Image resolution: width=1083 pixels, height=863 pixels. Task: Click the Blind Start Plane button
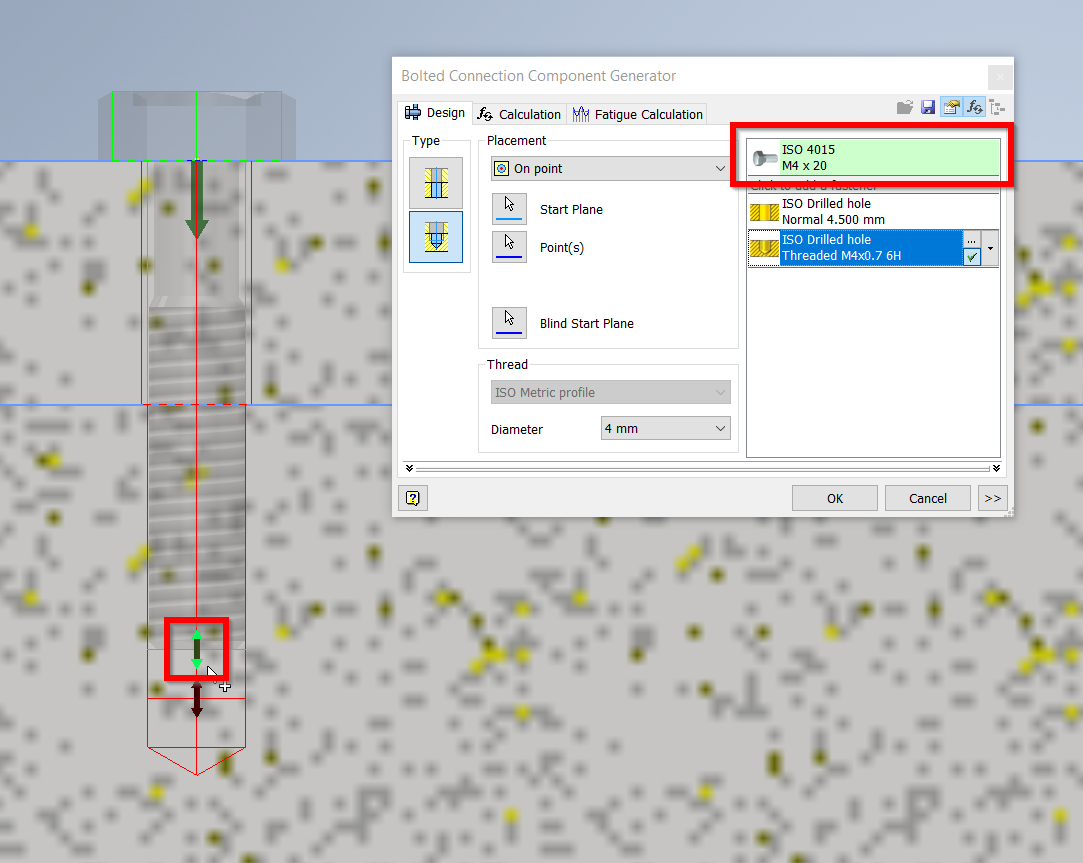pyautogui.click(x=509, y=322)
